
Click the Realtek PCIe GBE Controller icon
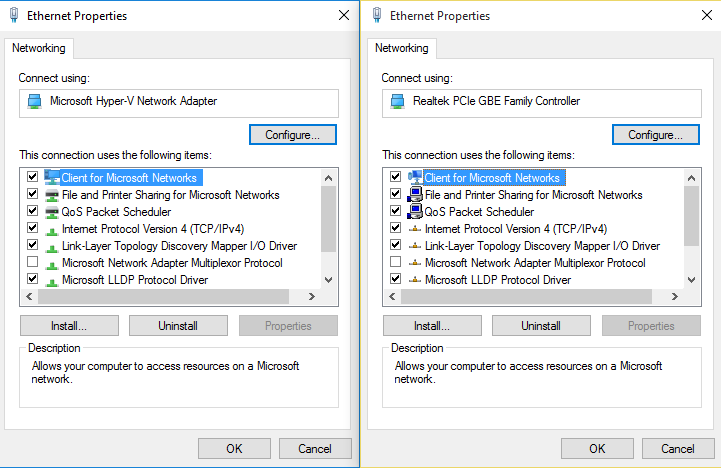398,101
